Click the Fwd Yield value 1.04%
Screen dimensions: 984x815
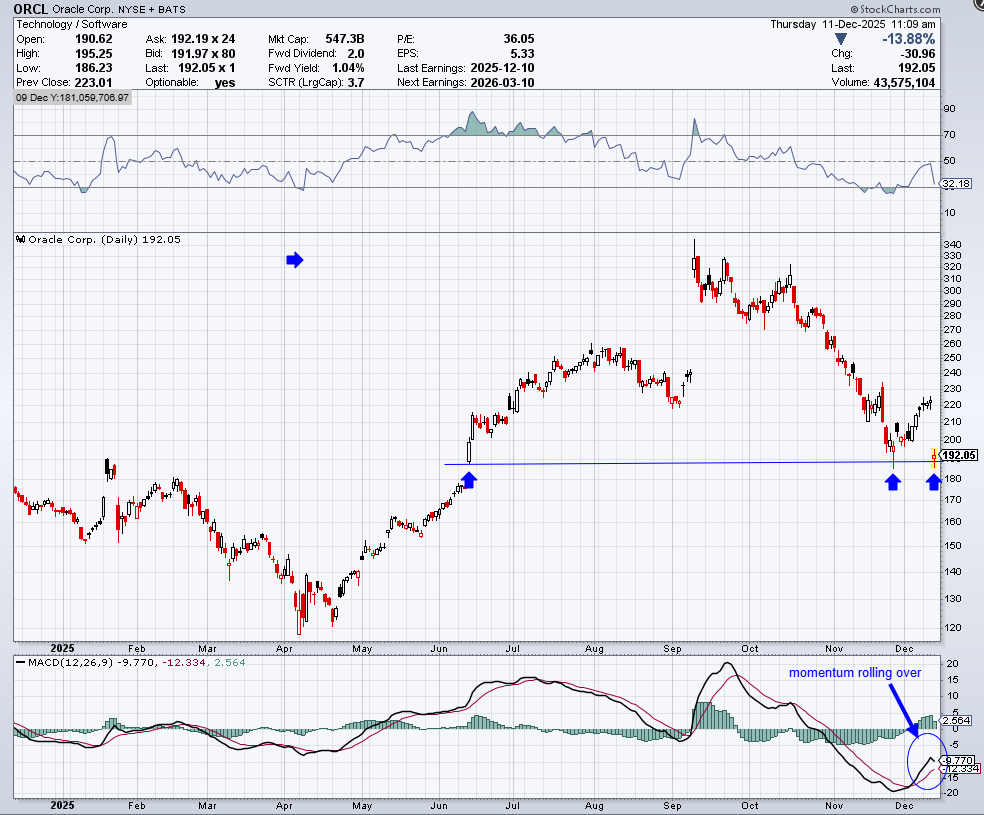click(x=348, y=68)
